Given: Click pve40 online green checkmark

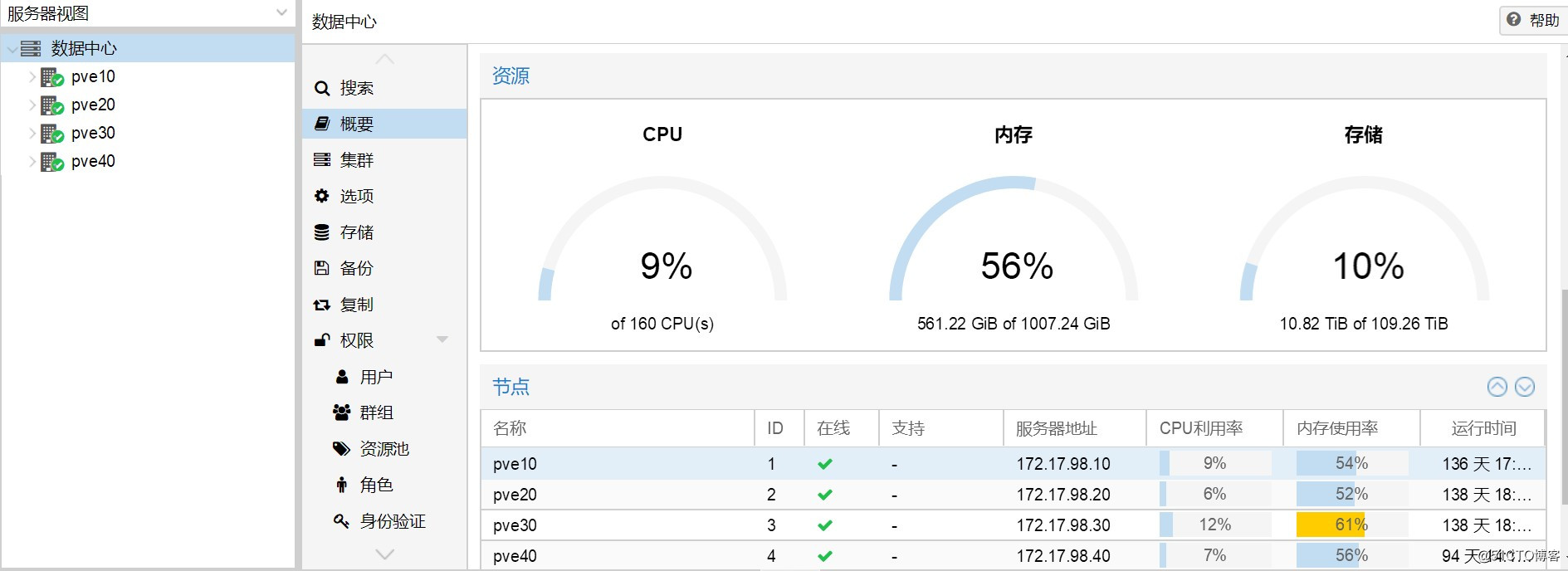Looking at the screenshot, I should click(x=825, y=556).
